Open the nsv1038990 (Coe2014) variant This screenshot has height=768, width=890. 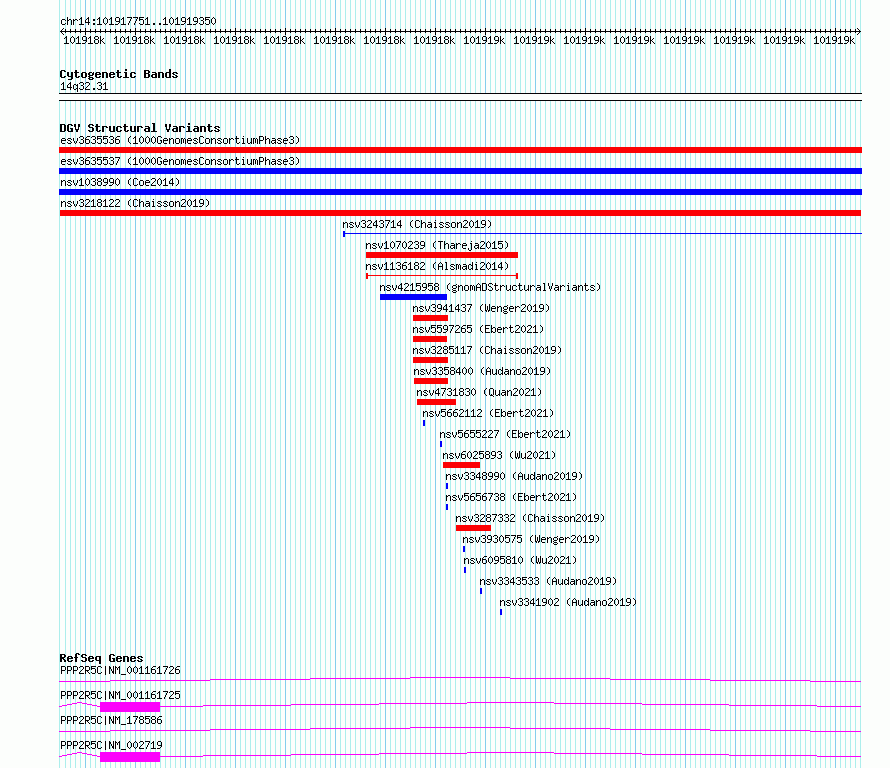pos(120,182)
